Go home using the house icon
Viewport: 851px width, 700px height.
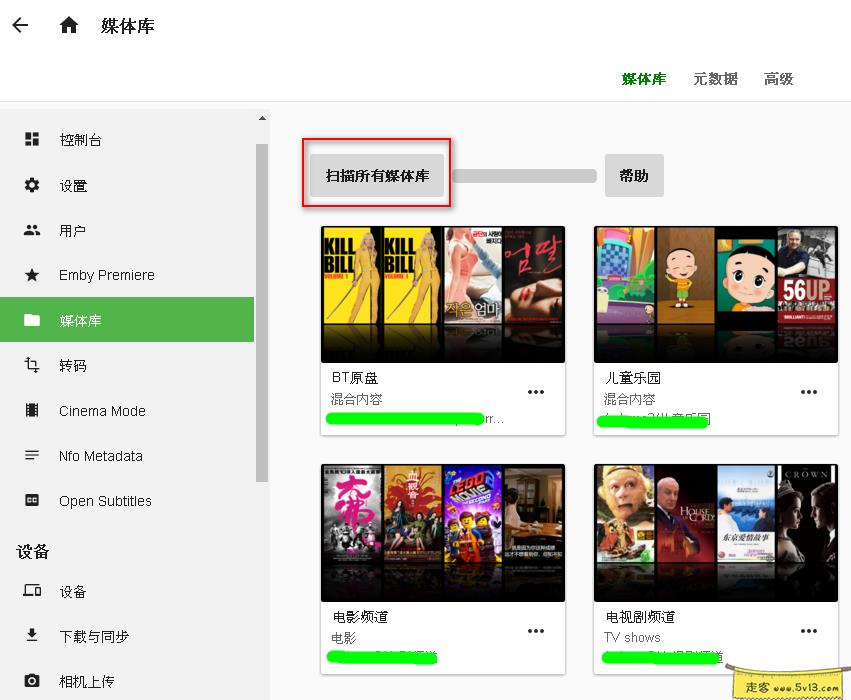pyautogui.click(x=68, y=25)
